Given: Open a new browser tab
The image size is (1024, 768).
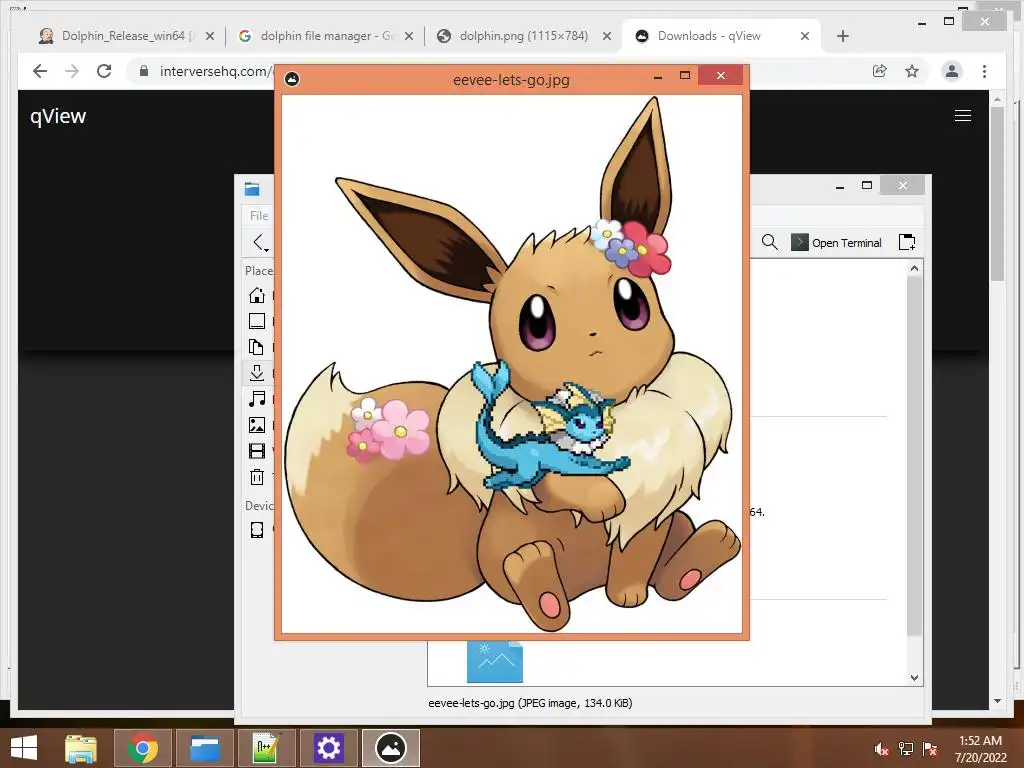Looking at the screenshot, I should pyautogui.click(x=843, y=36).
